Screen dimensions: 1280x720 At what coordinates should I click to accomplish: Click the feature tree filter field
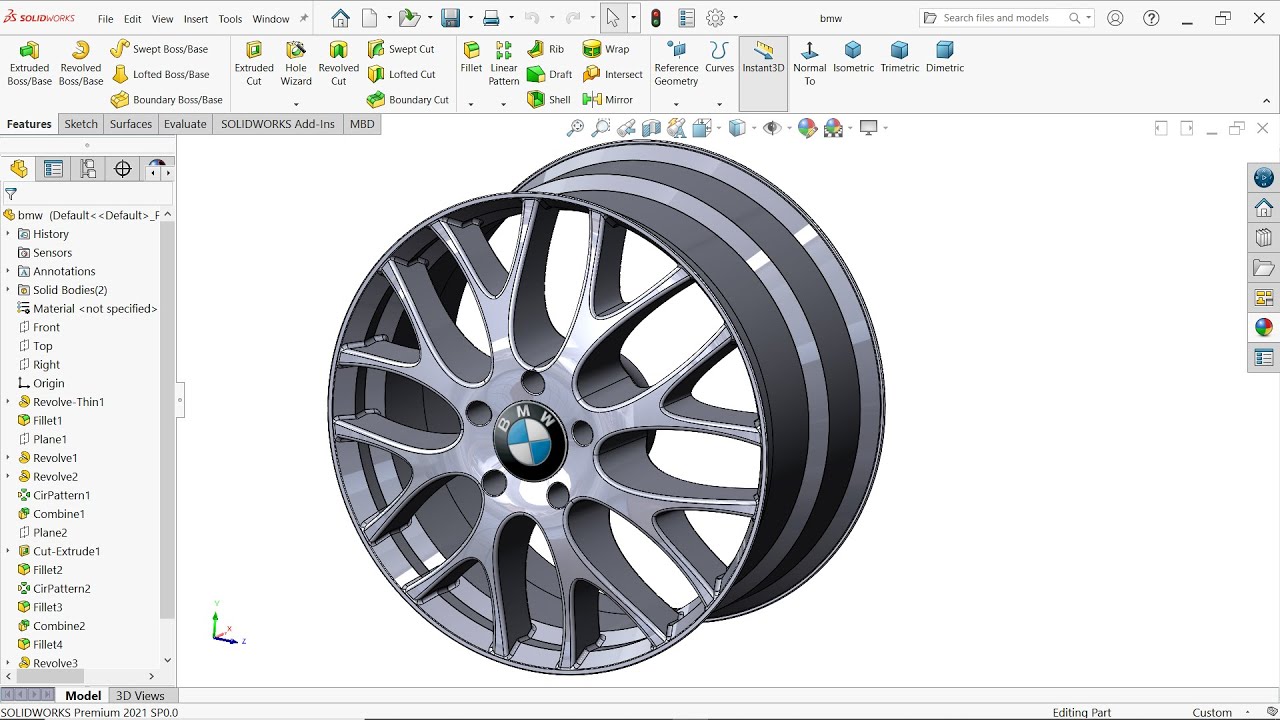pos(88,194)
